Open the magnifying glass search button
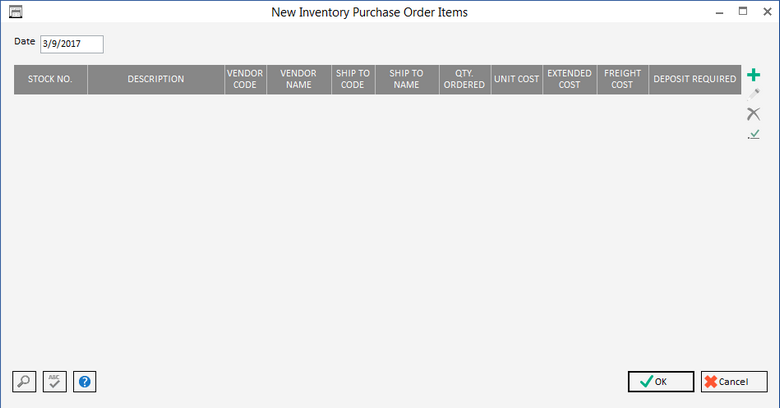Image resolution: width=780 pixels, height=408 pixels. click(x=24, y=382)
